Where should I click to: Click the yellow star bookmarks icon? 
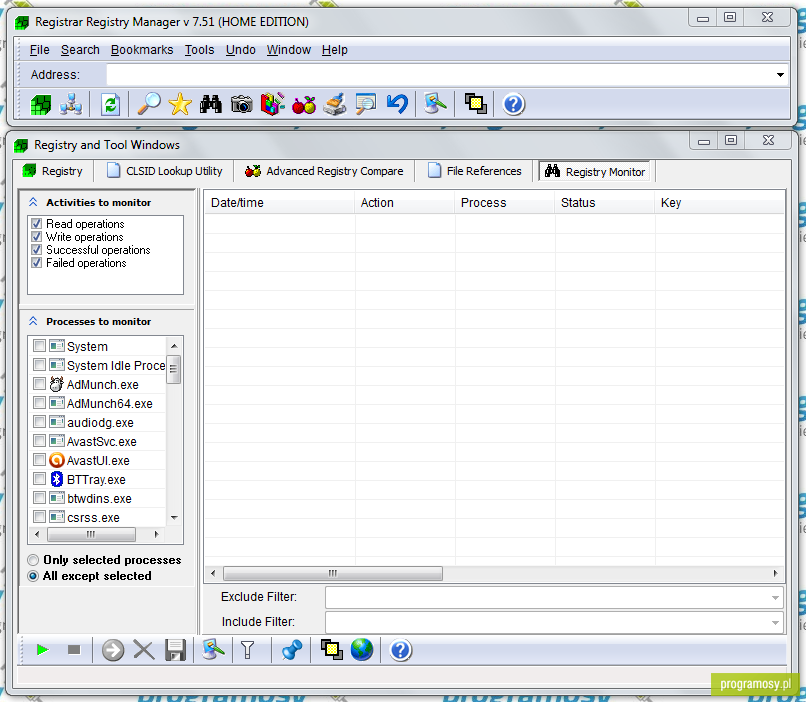click(180, 104)
